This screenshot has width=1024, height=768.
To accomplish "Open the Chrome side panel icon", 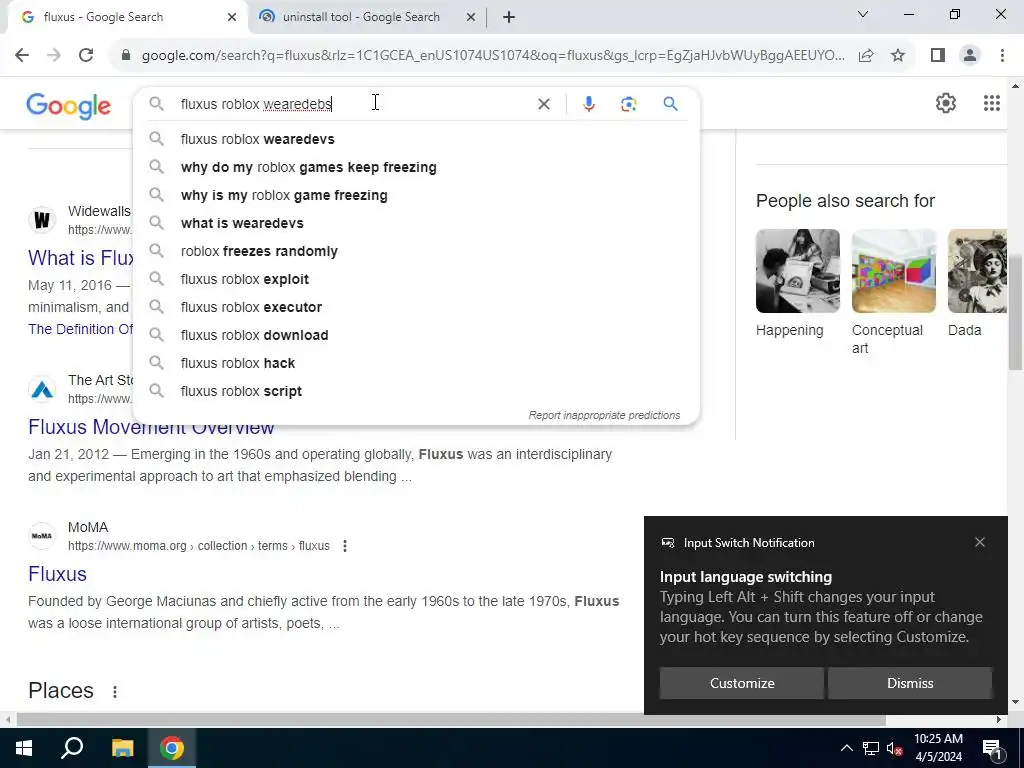I will pyautogui.click(x=938, y=56).
